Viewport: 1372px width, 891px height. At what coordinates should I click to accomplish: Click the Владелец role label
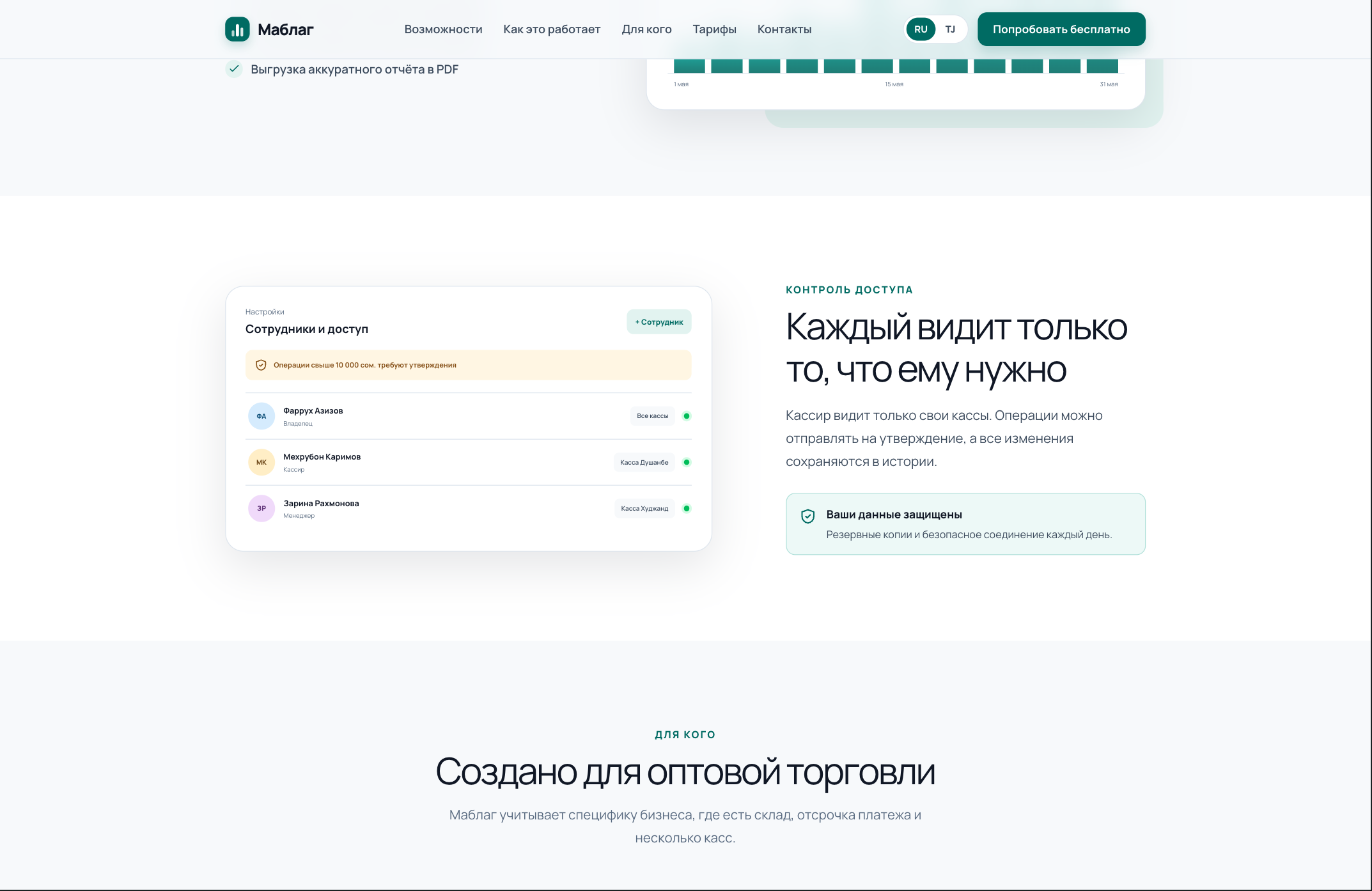tap(298, 424)
